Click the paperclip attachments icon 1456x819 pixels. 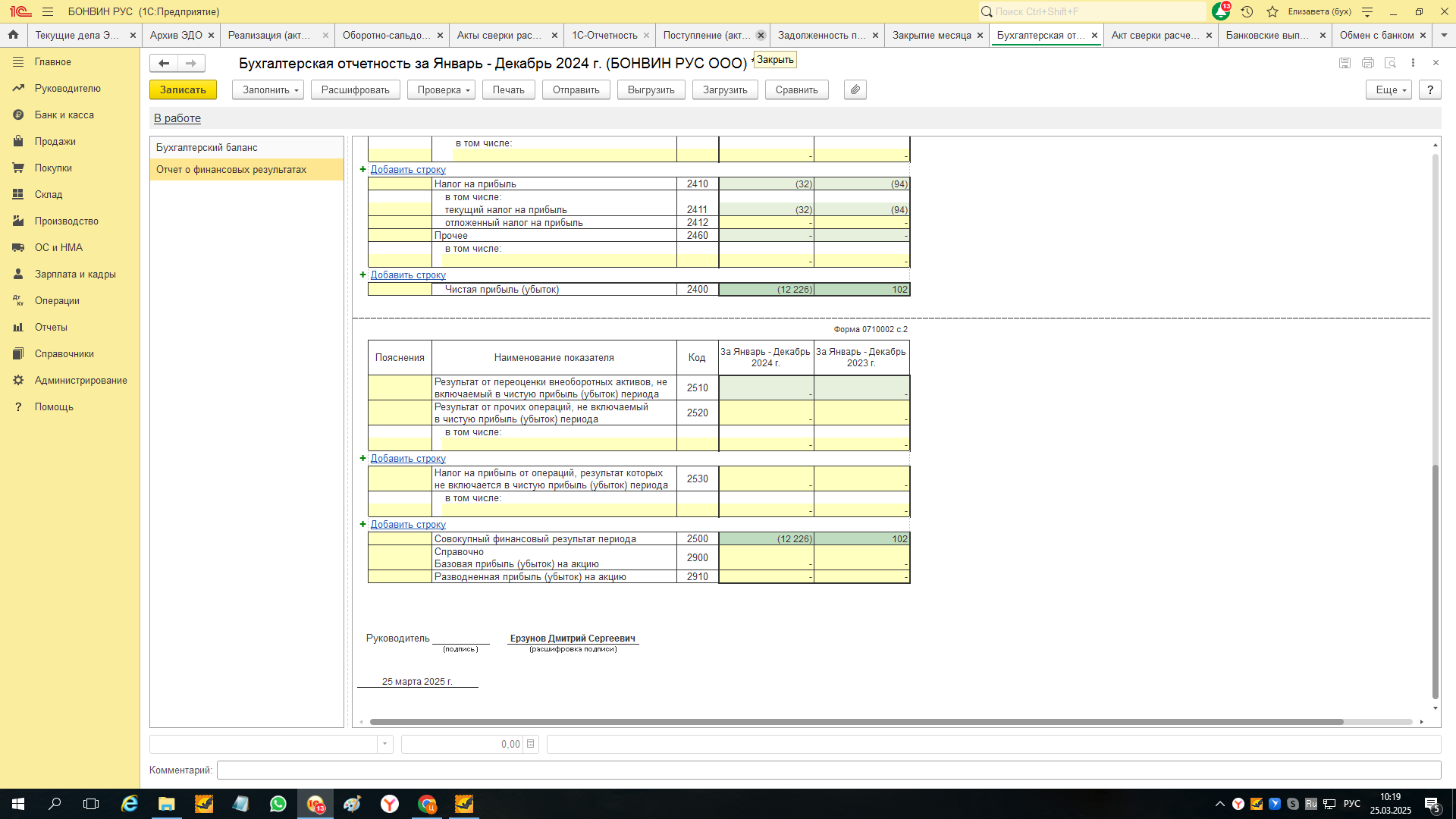click(x=855, y=89)
